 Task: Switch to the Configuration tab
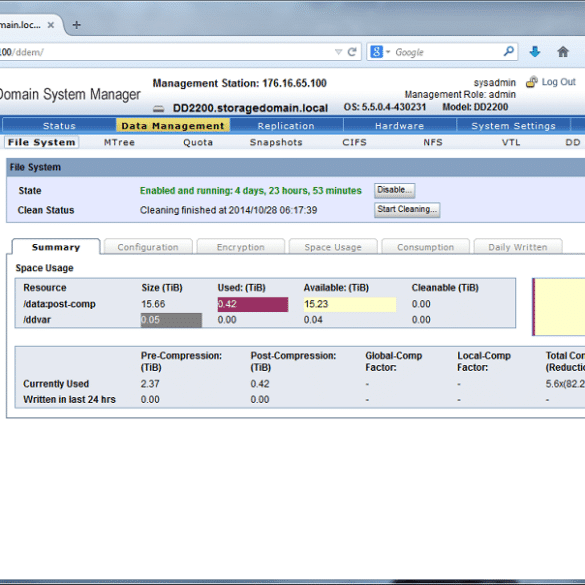click(x=148, y=247)
